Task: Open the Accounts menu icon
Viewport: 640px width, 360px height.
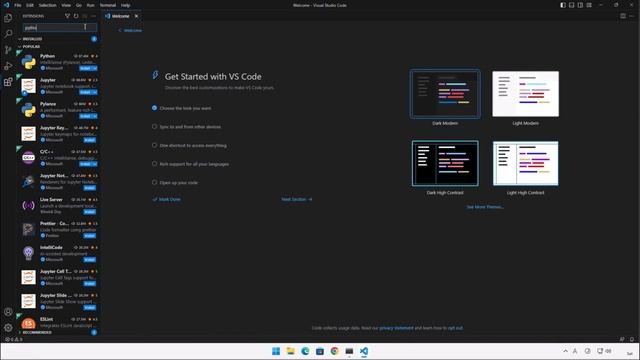Action: [x=8, y=312]
